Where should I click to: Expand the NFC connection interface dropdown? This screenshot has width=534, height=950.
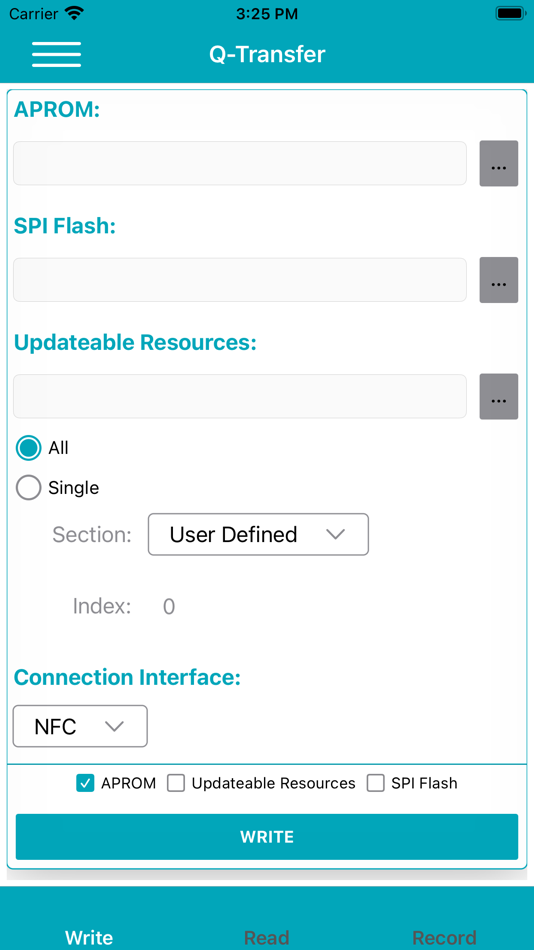click(x=80, y=726)
